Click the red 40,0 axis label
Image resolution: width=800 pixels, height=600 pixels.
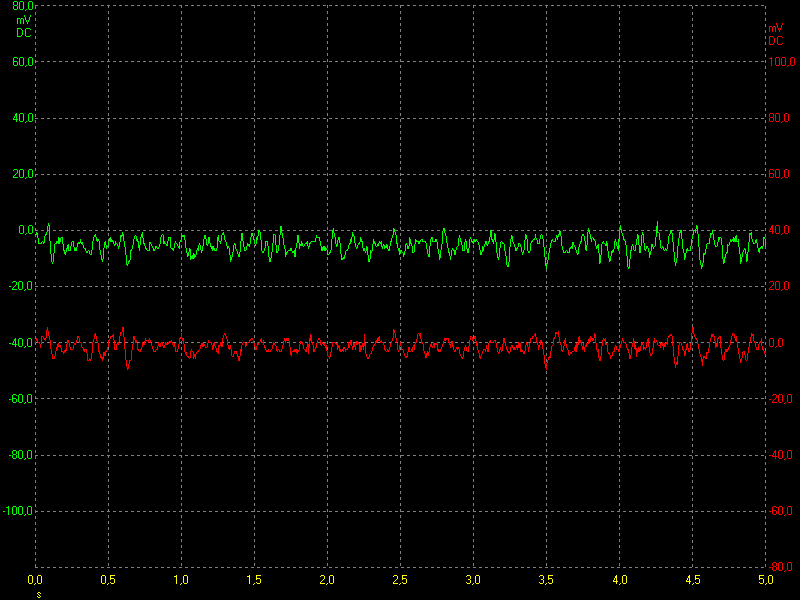779,230
